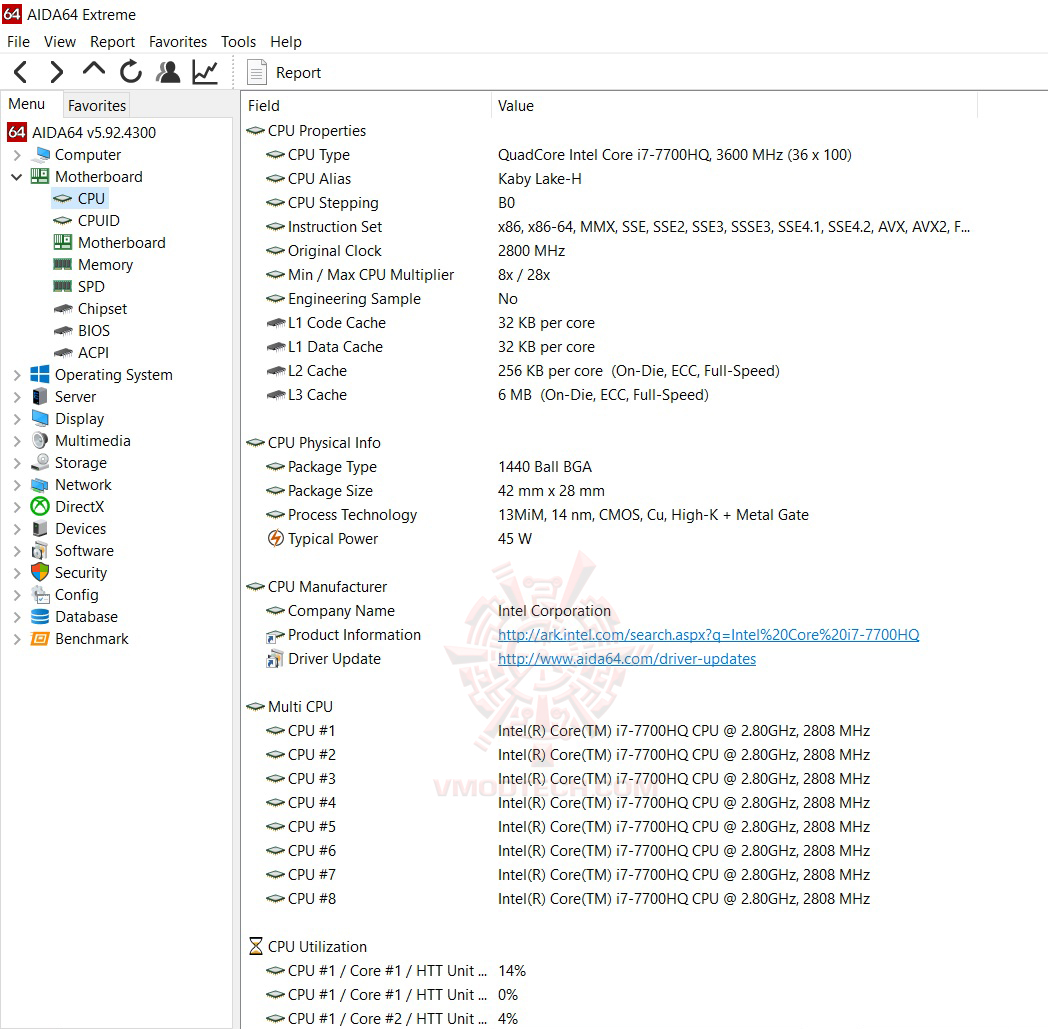Switch to the Favorites tab
Image resolution: width=1048 pixels, height=1029 pixels.
point(97,105)
